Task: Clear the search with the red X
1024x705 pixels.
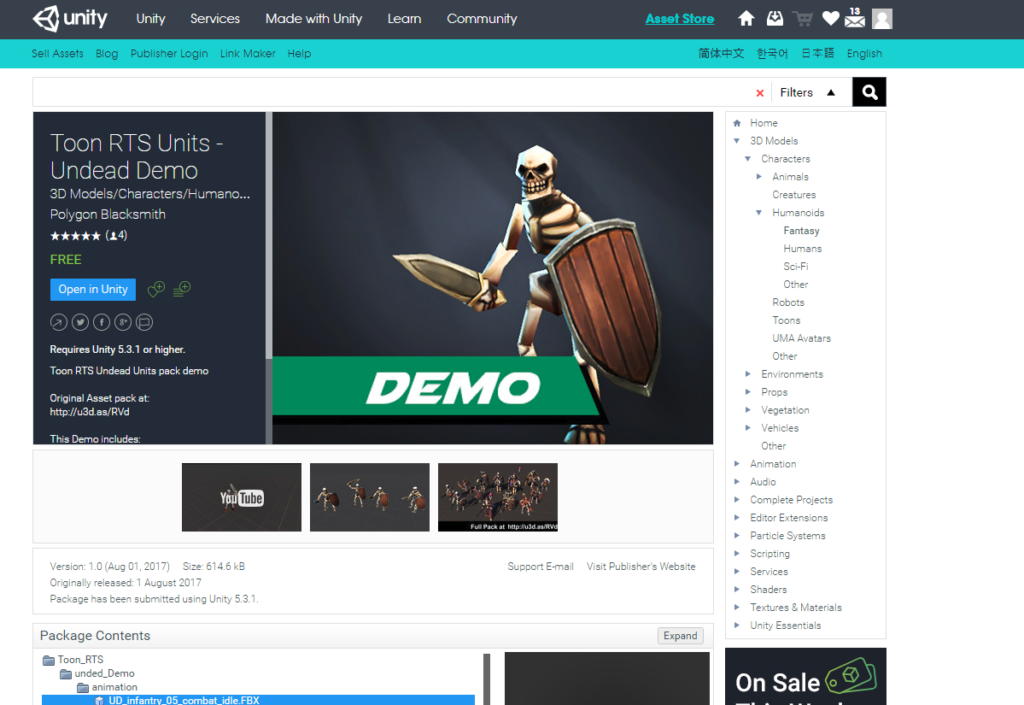Action: click(760, 93)
